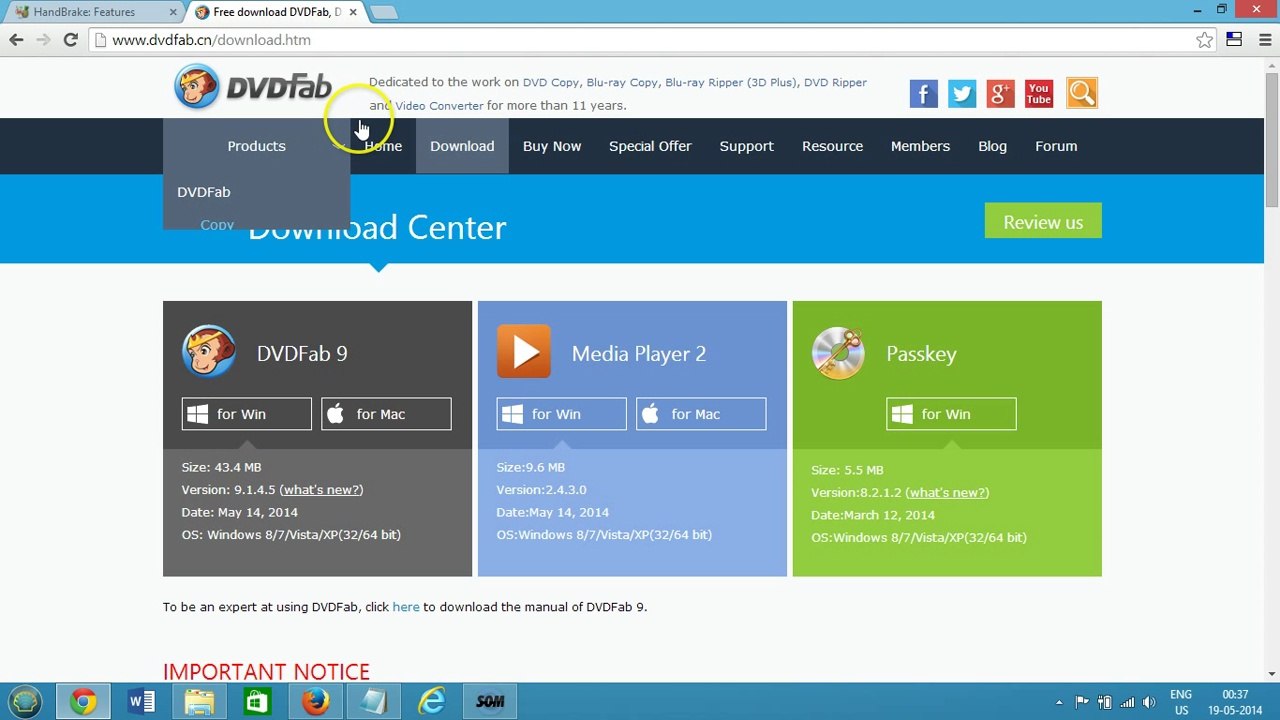The image size is (1280, 720).
Task: Follow the DVD Ripper header link
Action: point(835,83)
